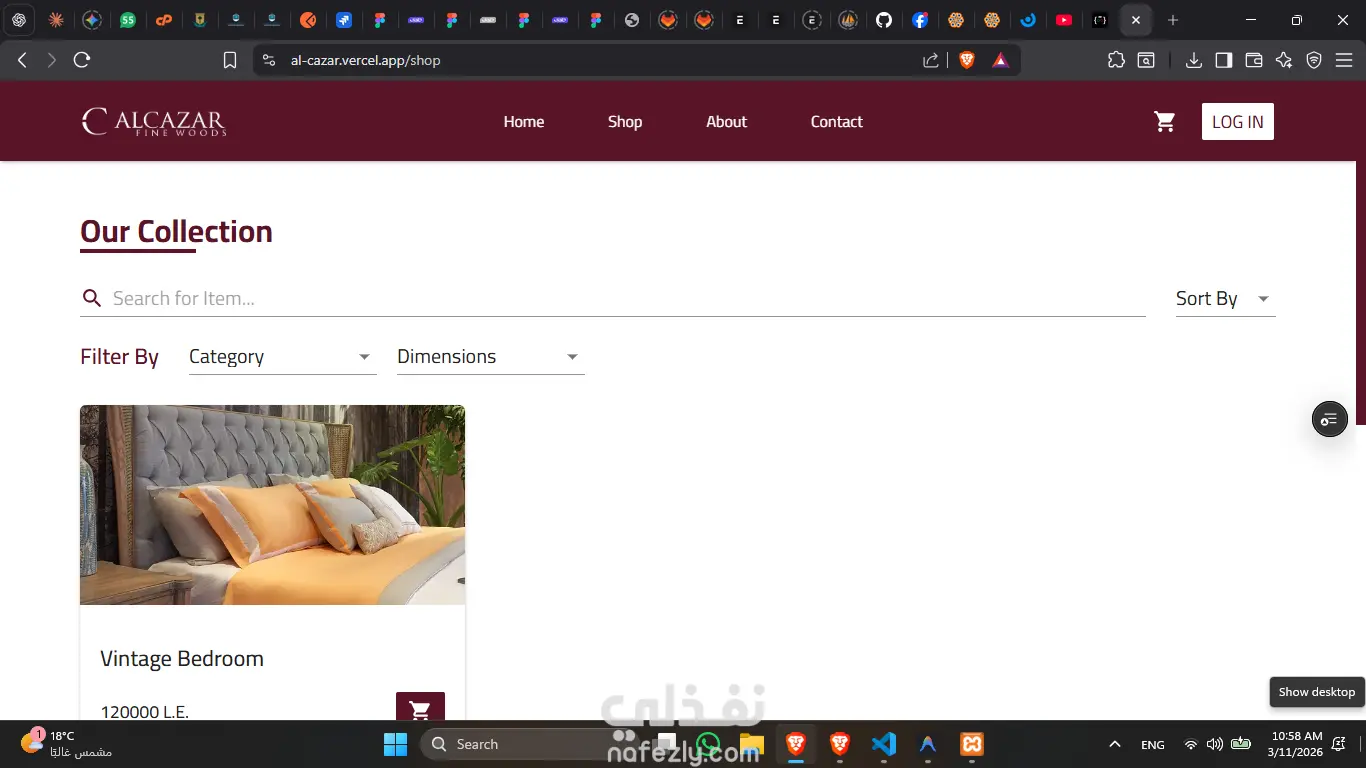Open the Category filter dropdown
1366x768 pixels.
coord(283,357)
